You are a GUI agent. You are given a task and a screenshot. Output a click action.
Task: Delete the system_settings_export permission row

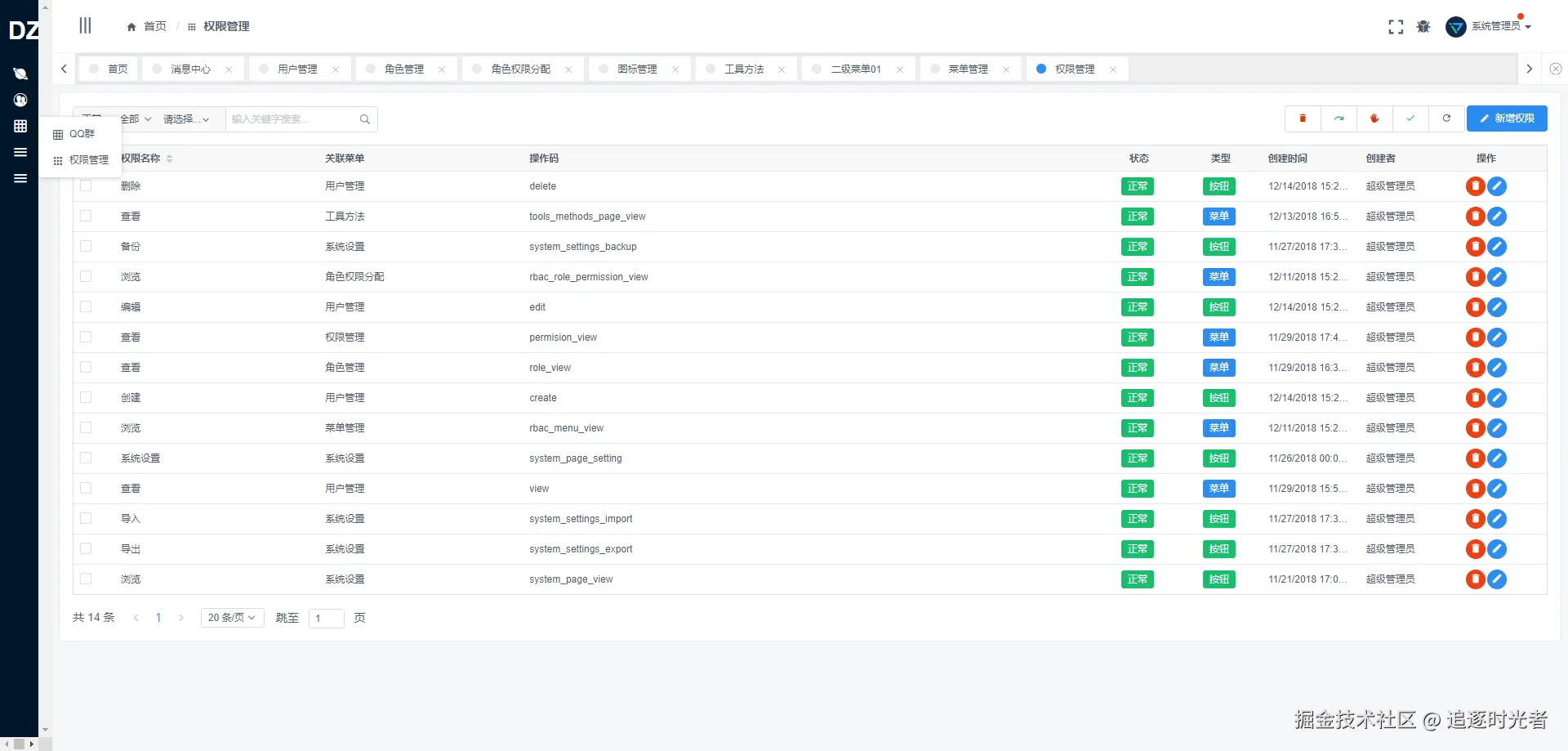(1475, 549)
